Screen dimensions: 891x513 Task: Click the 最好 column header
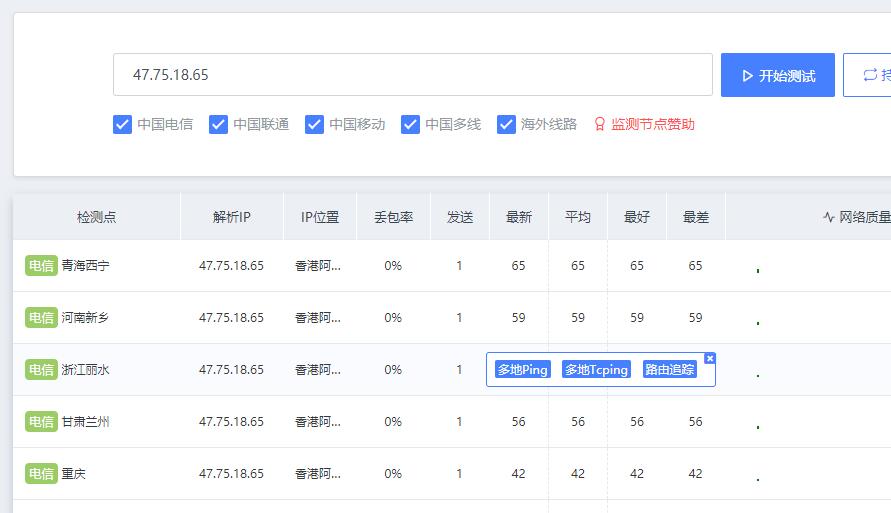pos(636,217)
